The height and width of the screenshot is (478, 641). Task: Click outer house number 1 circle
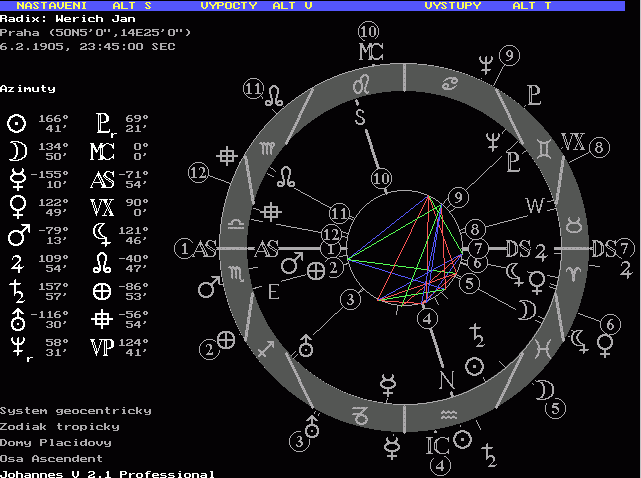click(183, 247)
